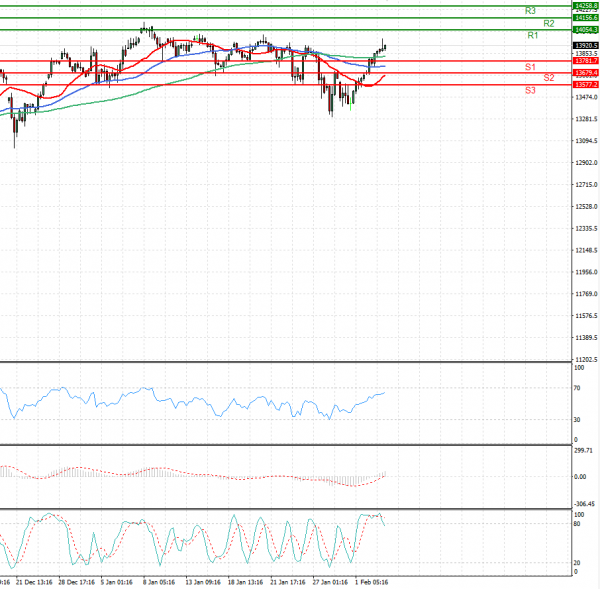Click the 1 Feb 05:16 date label
600x589 pixels.
point(371,582)
